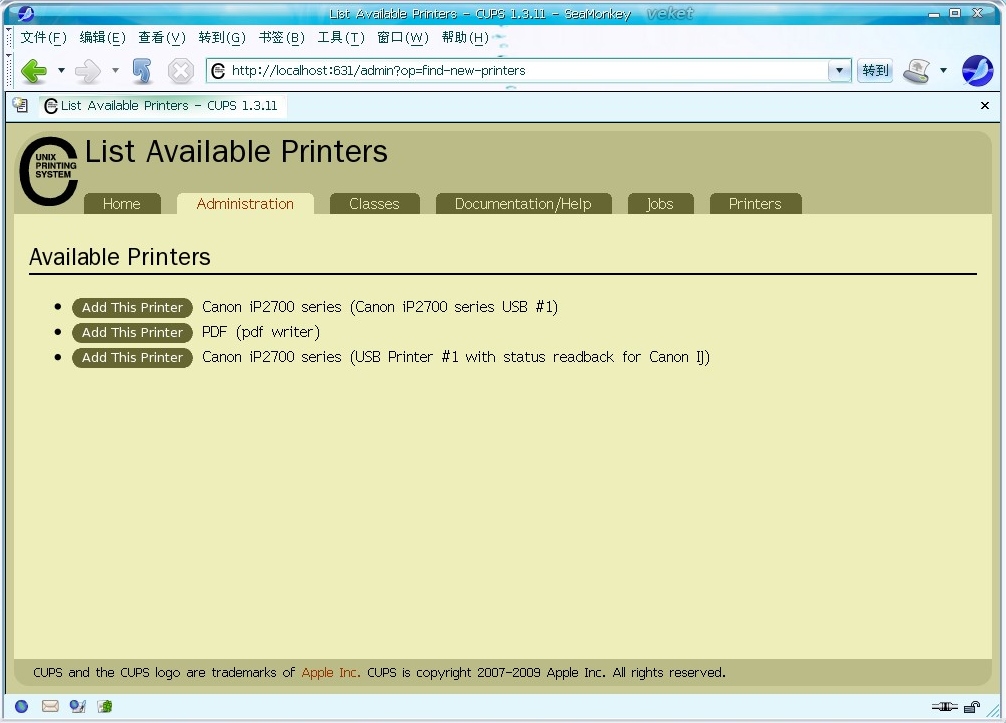Maximize the SeaMonkey window
The height and width of the screenshot is (723, 1006).
[x=955, y=13]
